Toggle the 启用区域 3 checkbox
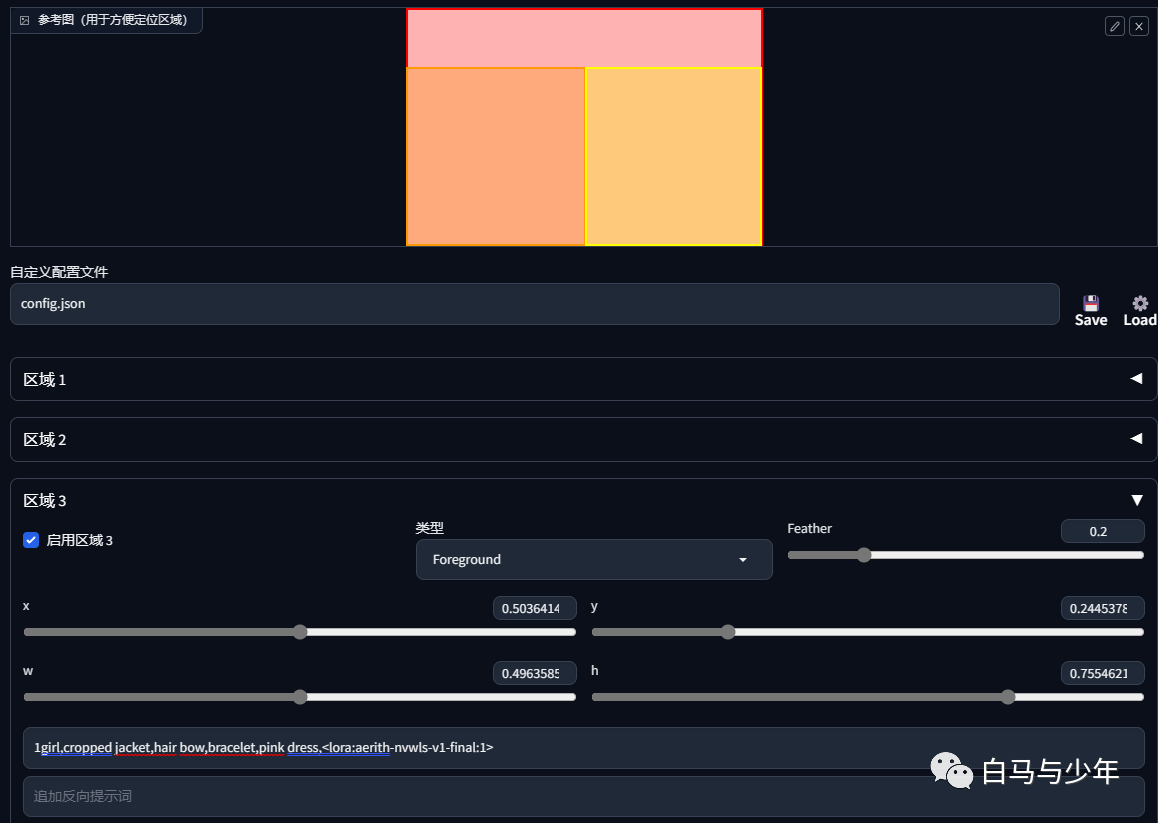This screenshot has width=1158, height=823. coord(31,540)
